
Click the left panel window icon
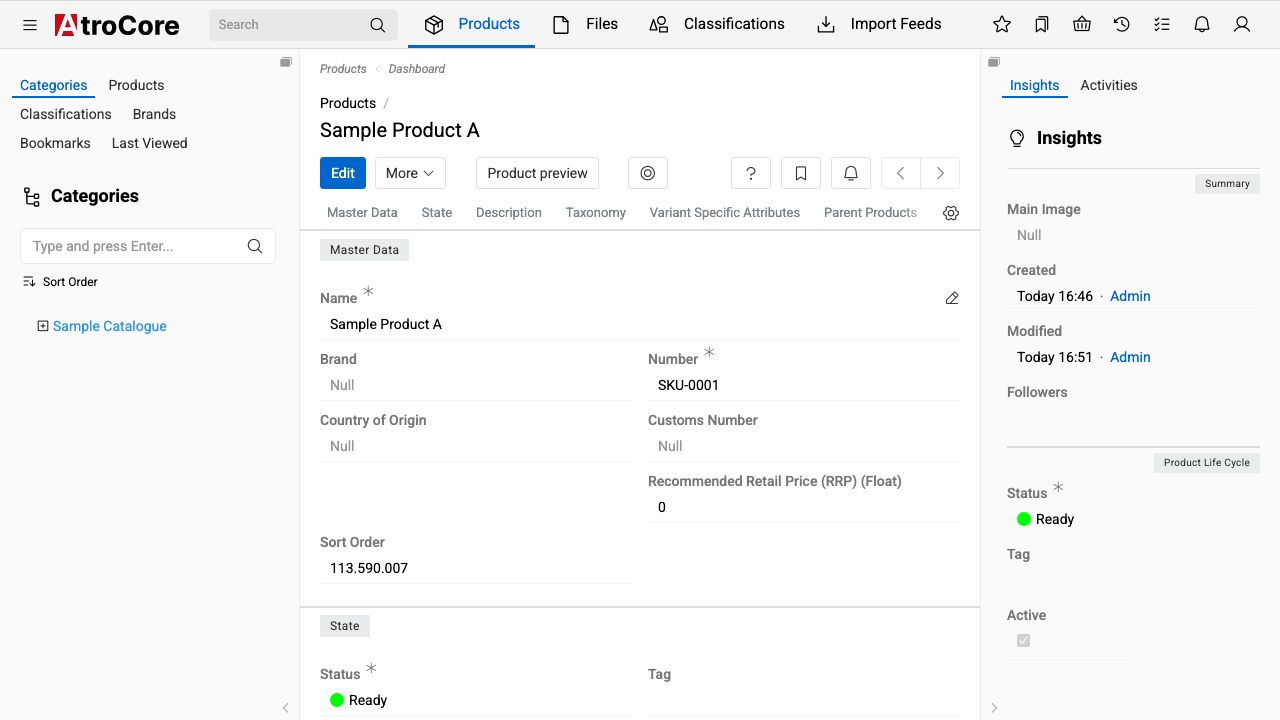286,62
